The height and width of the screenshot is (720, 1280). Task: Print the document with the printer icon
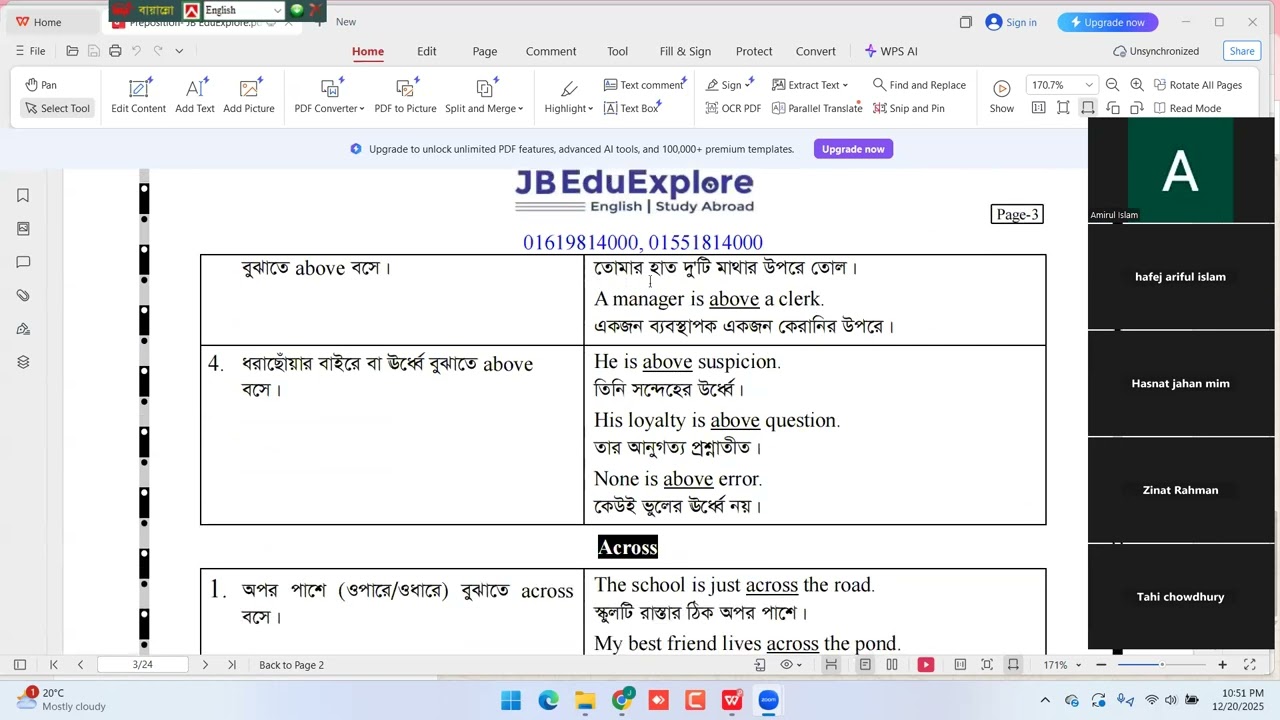click(115, 51)
